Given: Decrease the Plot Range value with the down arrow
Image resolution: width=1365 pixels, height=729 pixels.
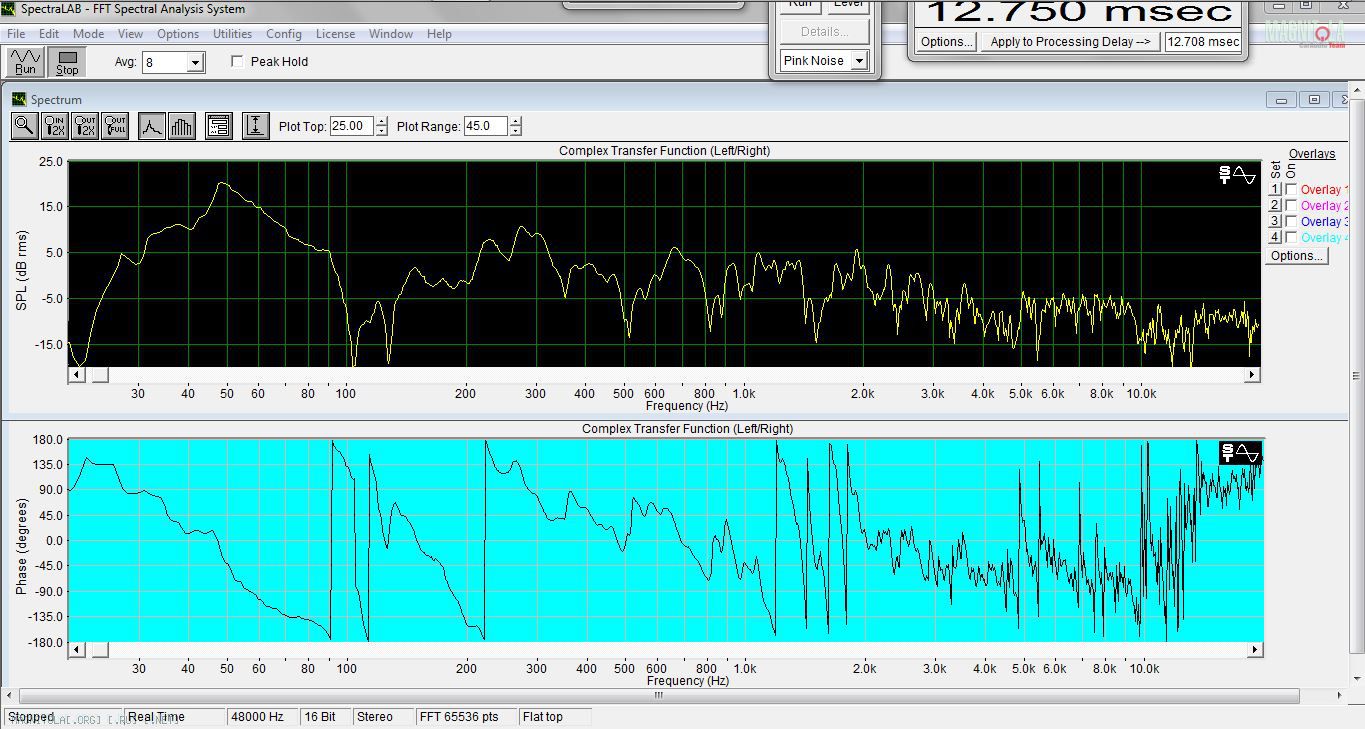Looking at the screenshot, I should 515,131.
